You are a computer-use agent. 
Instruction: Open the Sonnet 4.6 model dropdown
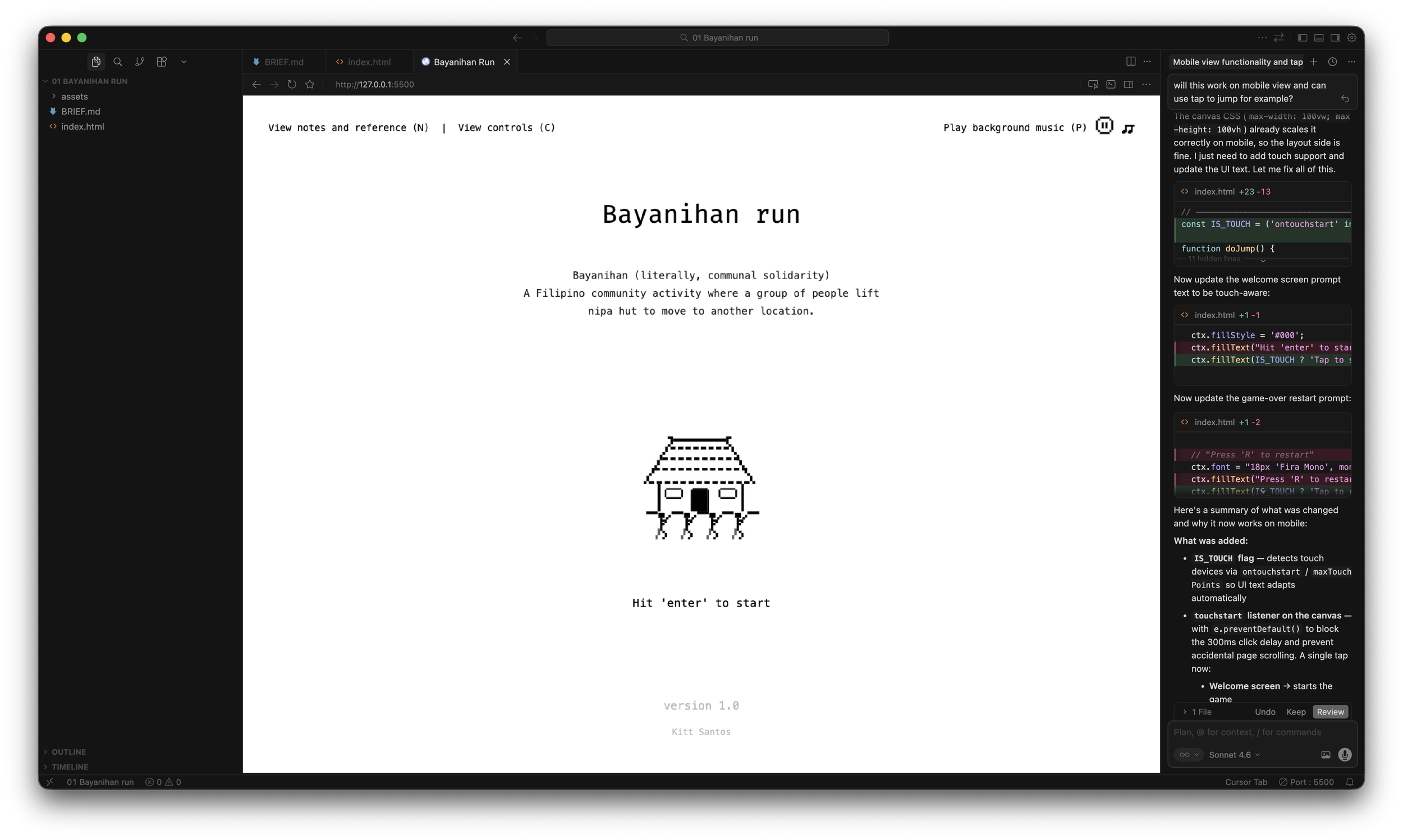click(x=1233, y=755)
